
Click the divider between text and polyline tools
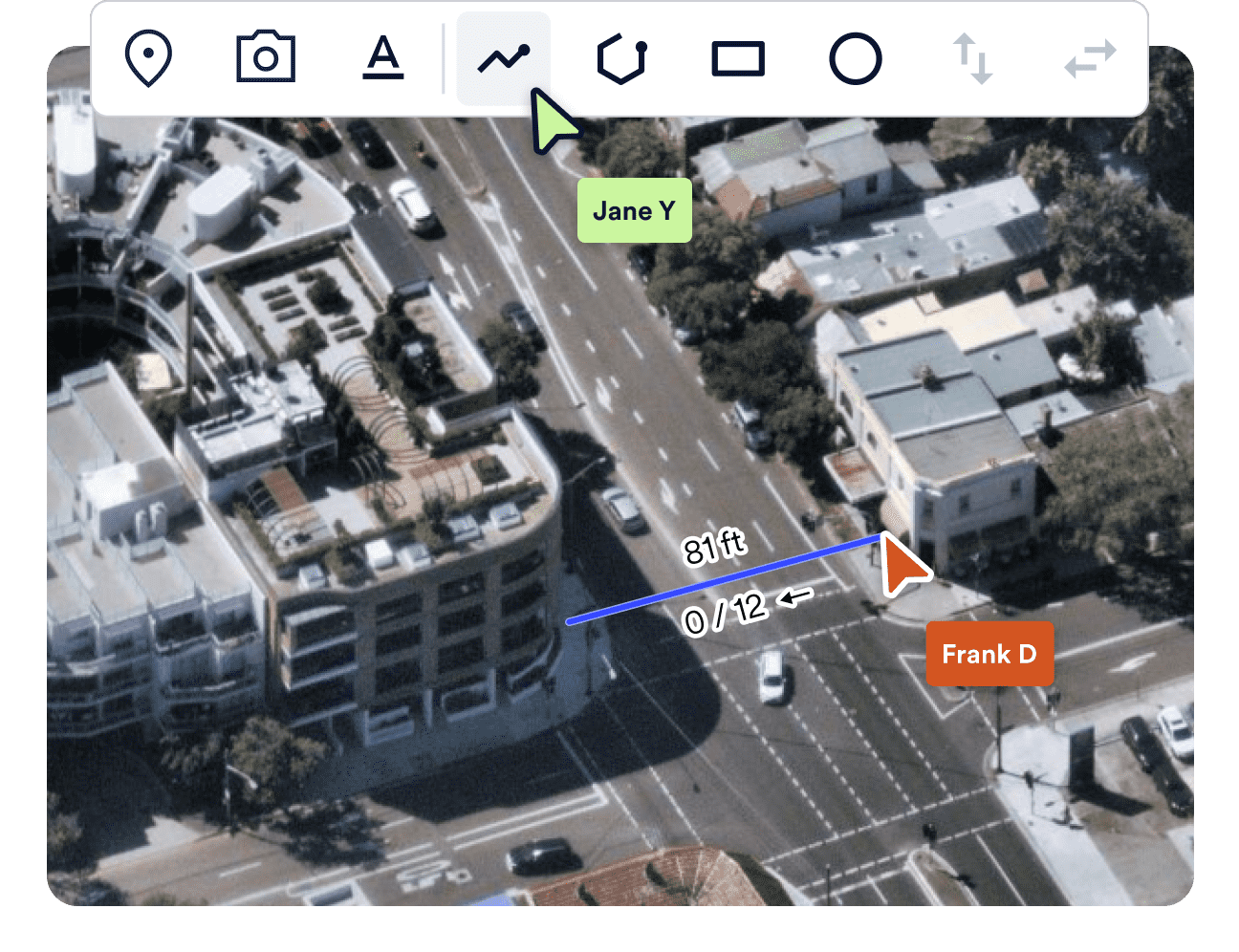click(x=445, y=57)
